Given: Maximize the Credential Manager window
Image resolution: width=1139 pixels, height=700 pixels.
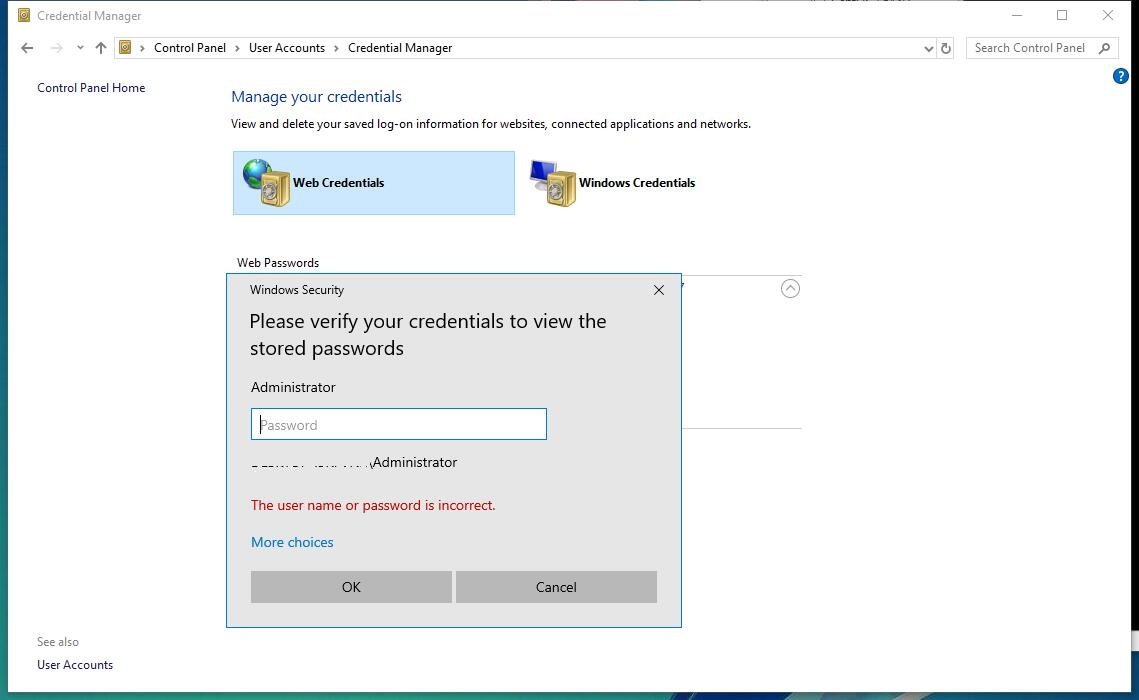Looking at the screenshot, I should tap(1062, 15).
